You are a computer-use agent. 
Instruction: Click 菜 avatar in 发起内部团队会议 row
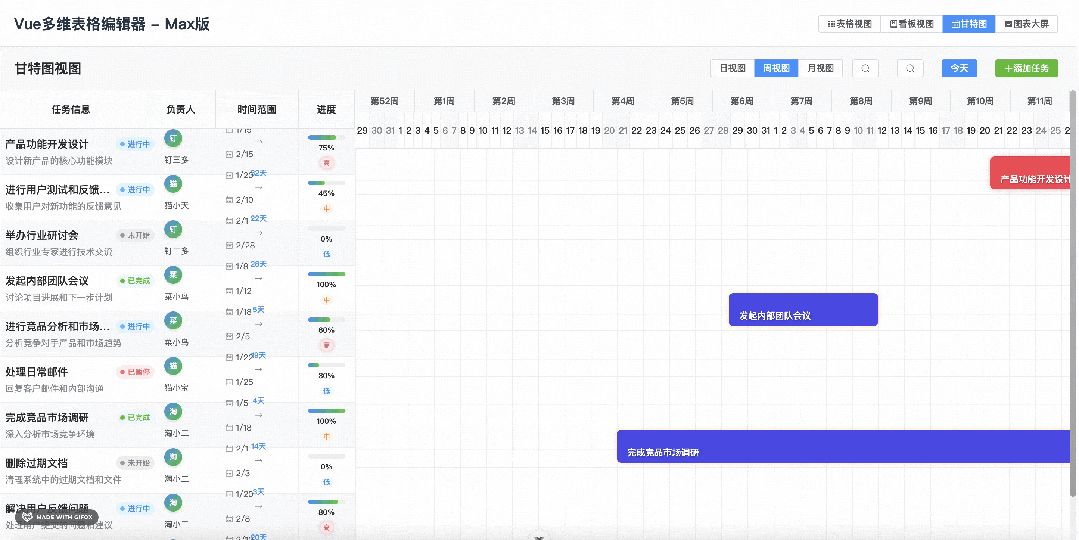pyautogui.click(x=173, y=274)
